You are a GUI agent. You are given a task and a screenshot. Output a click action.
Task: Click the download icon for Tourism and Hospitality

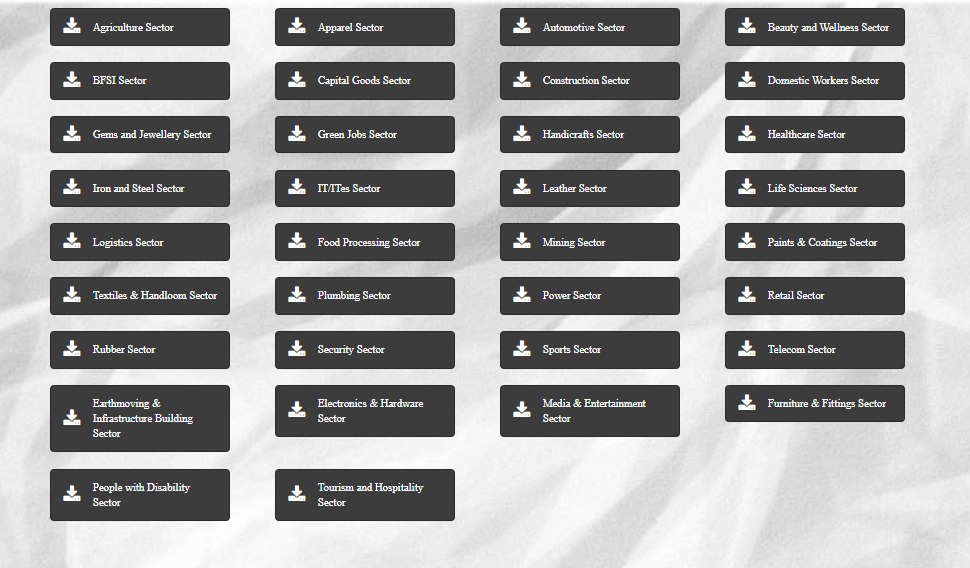pyautogui.click(x=297, y=494)
